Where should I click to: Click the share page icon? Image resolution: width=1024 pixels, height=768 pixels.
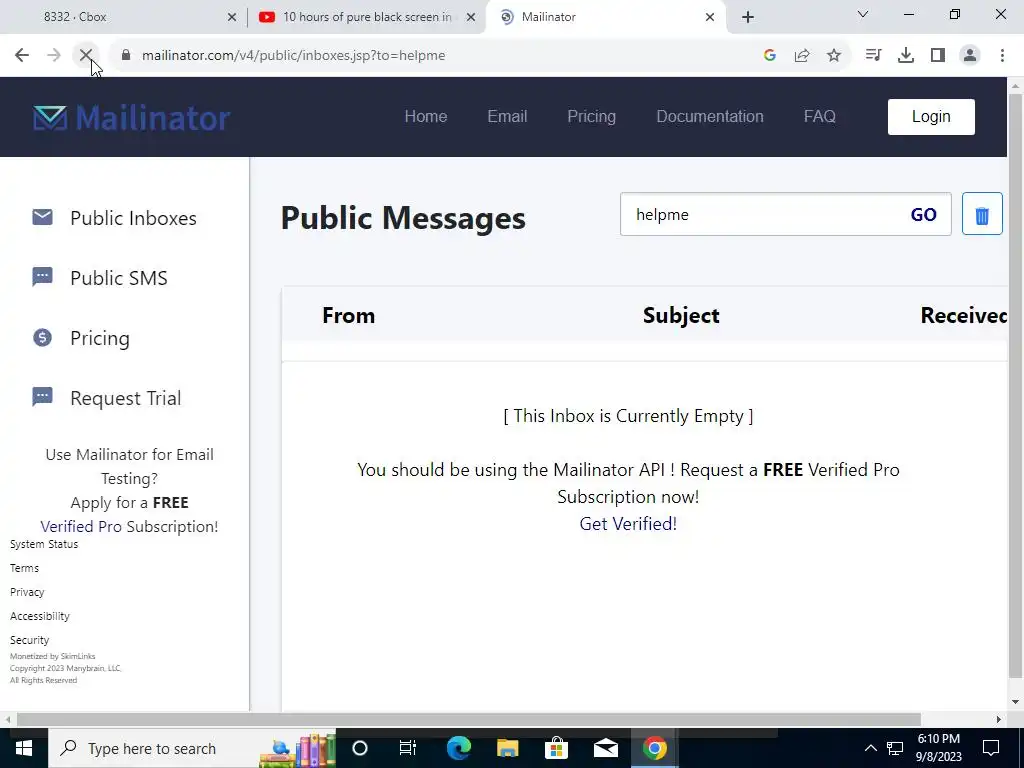802,56
